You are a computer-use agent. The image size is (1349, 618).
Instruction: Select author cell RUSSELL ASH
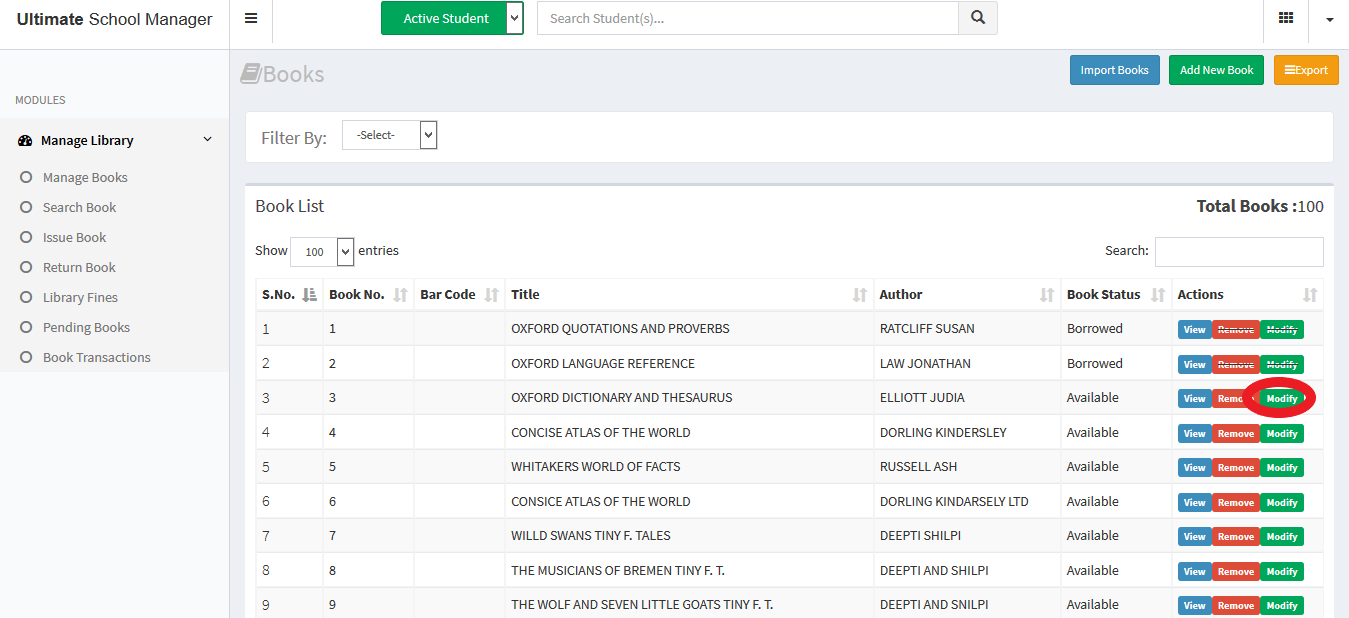click(918, 466)
